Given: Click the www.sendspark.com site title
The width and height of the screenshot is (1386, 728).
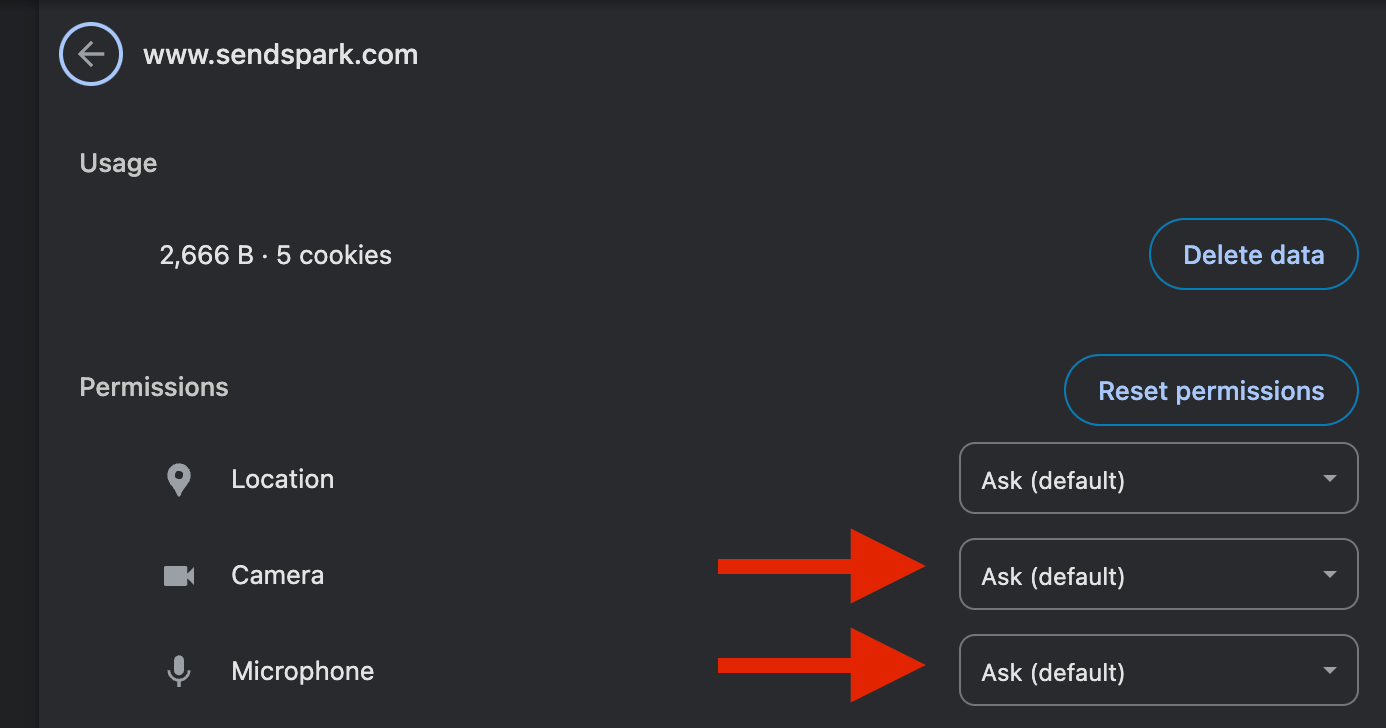Looking at the screenshot, I should 281,54.
